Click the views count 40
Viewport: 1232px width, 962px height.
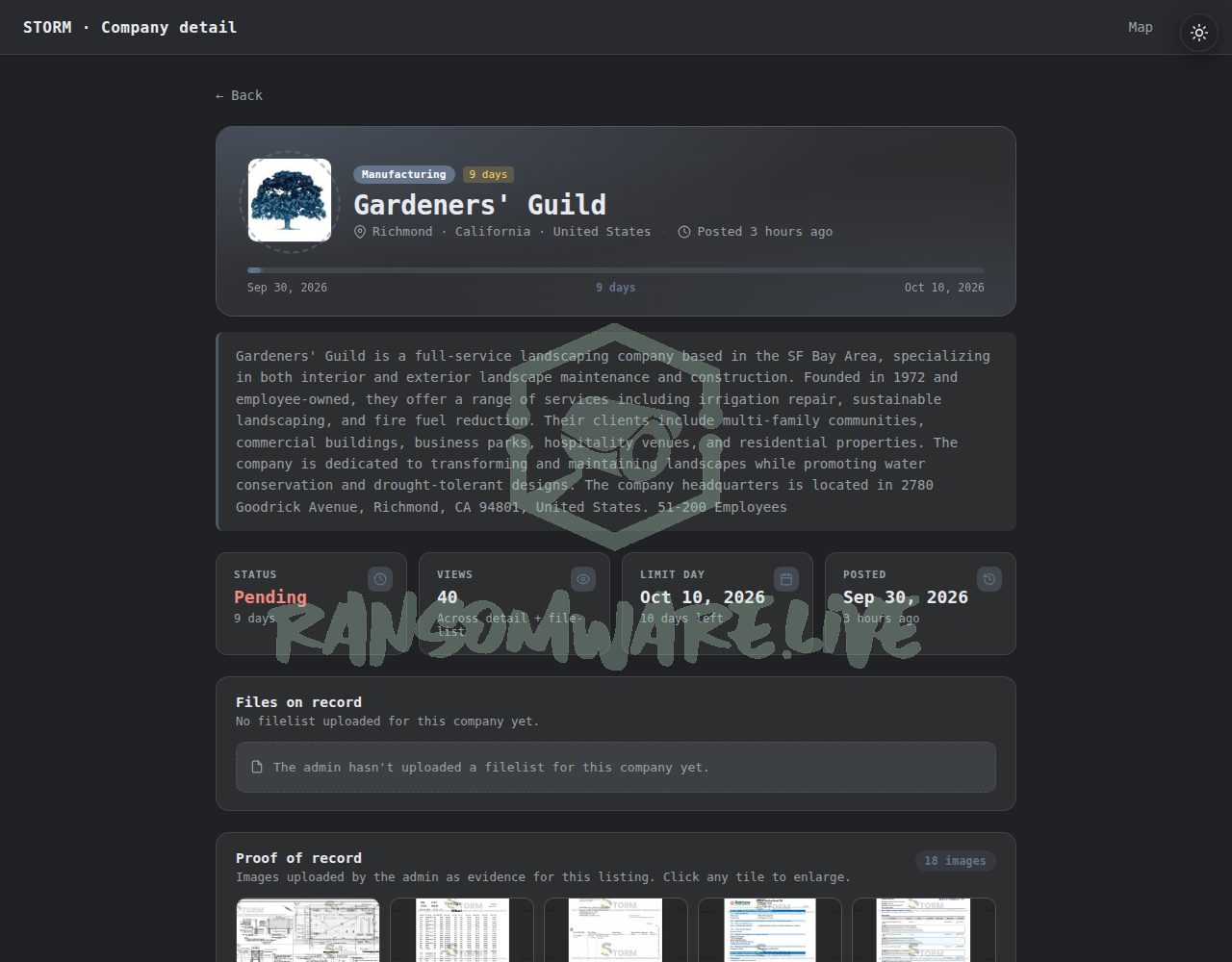coord(448,597)
